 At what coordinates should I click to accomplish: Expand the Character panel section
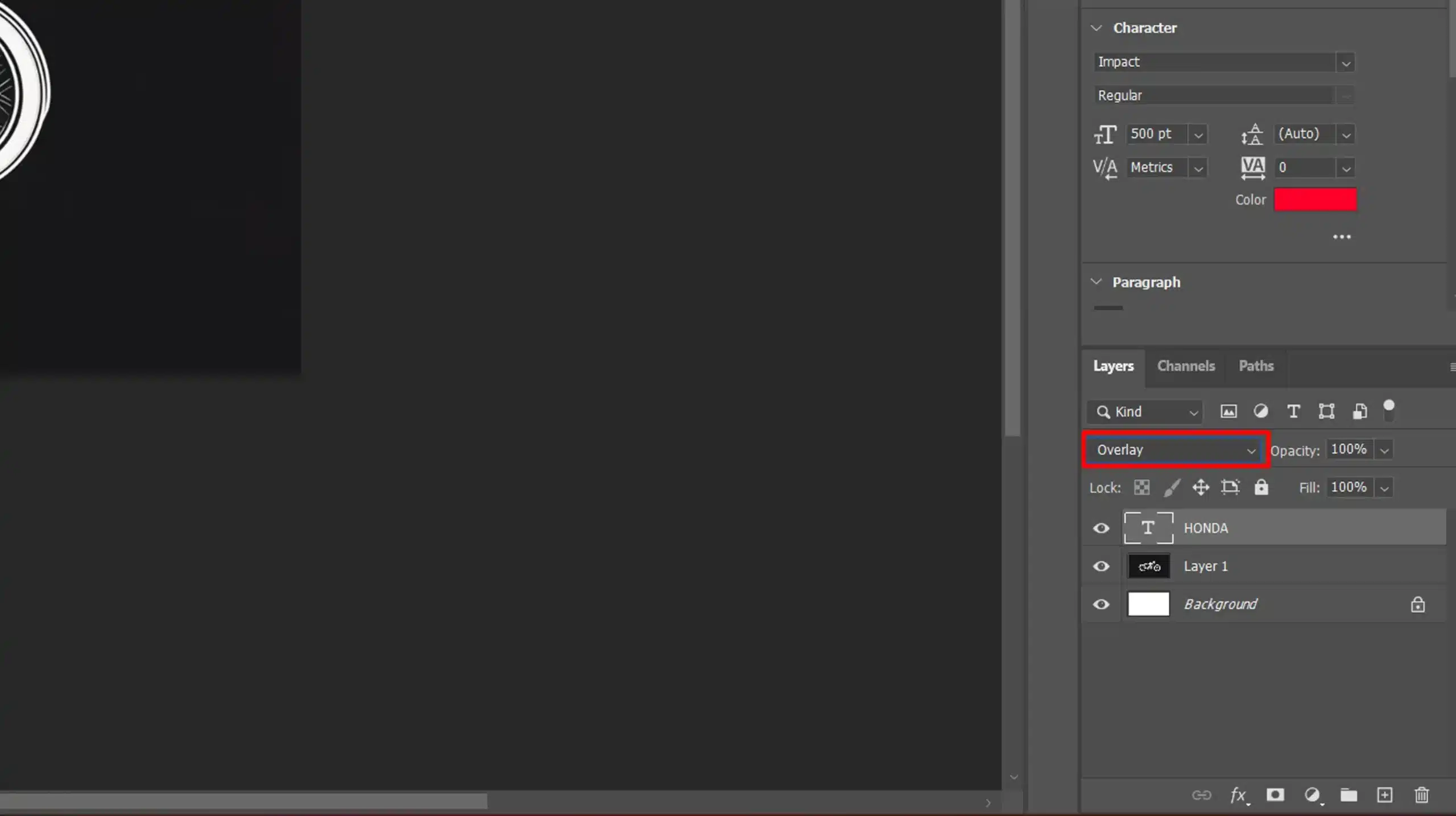1097,27
